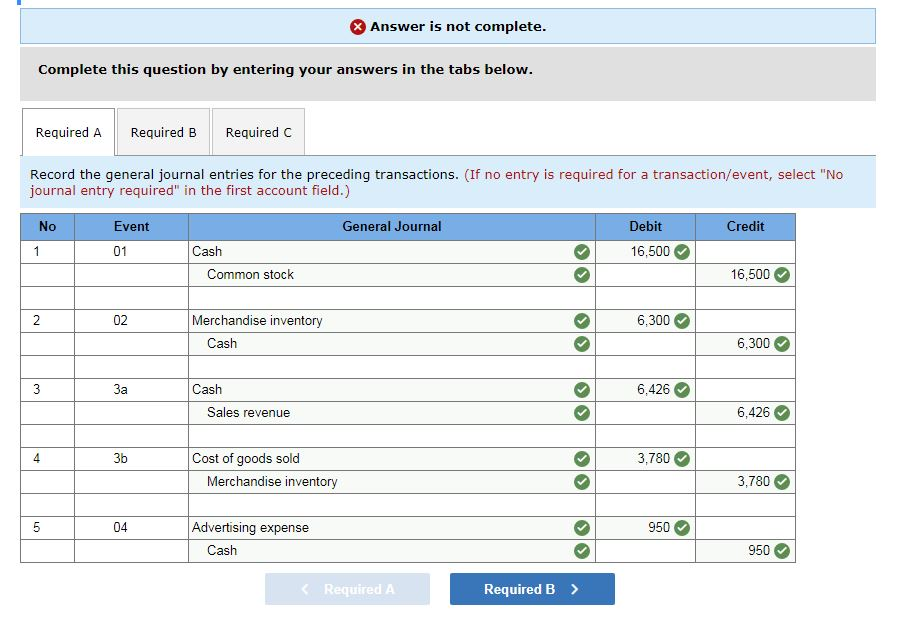Click the green check beside Common stock
The width and height of the screenshot is (922, 629).
point(580,275)
